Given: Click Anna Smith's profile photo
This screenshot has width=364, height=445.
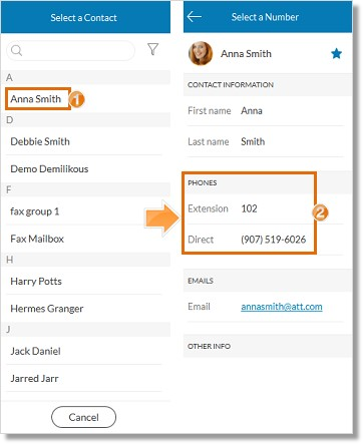Looking at the screenshot, I should [200, 53].
